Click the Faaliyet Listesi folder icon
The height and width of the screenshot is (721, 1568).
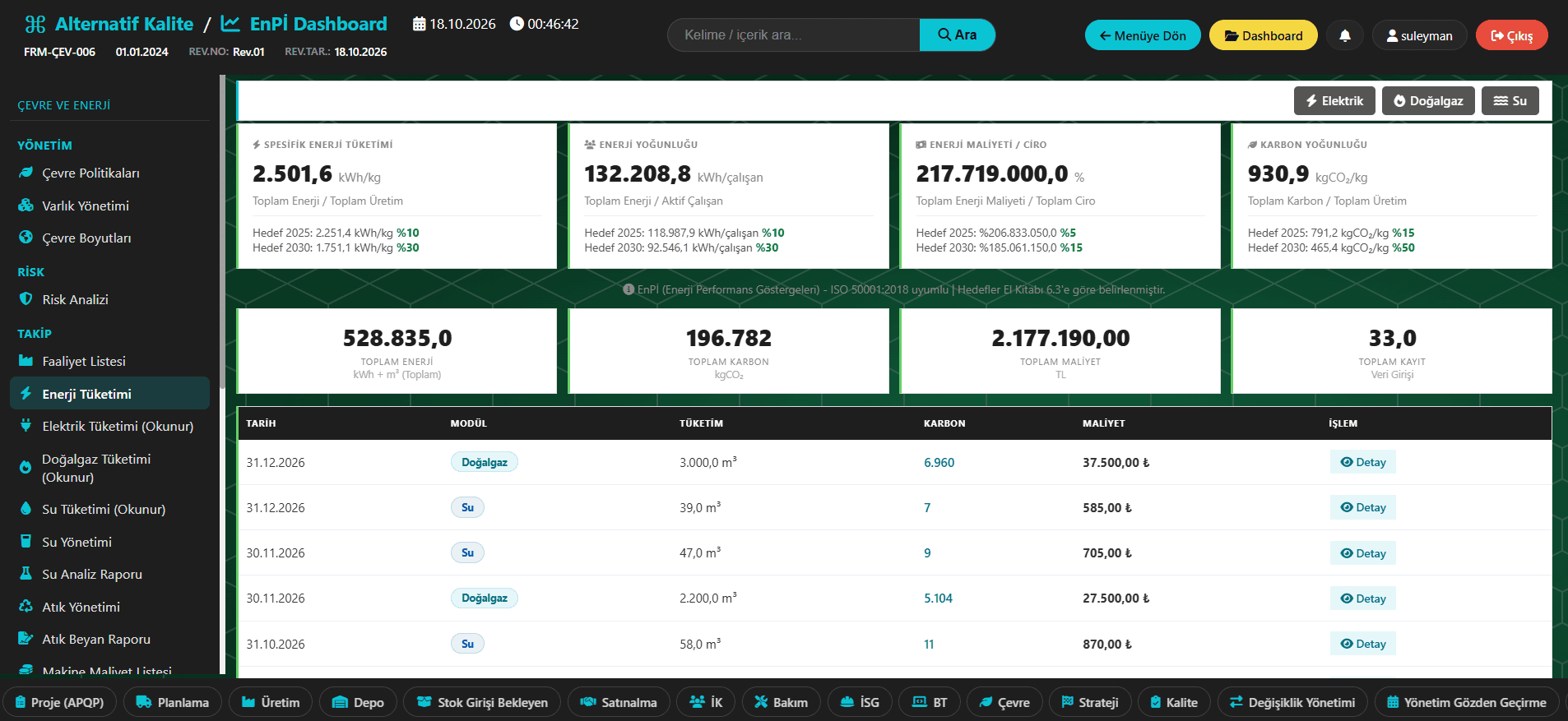(x=26, y=361)
